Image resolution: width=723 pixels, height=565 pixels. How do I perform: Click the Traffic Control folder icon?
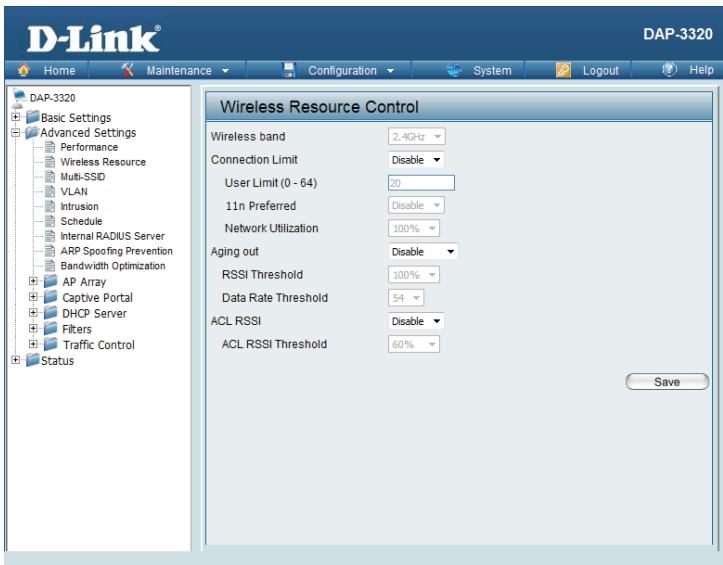click(x=51, y=344)
